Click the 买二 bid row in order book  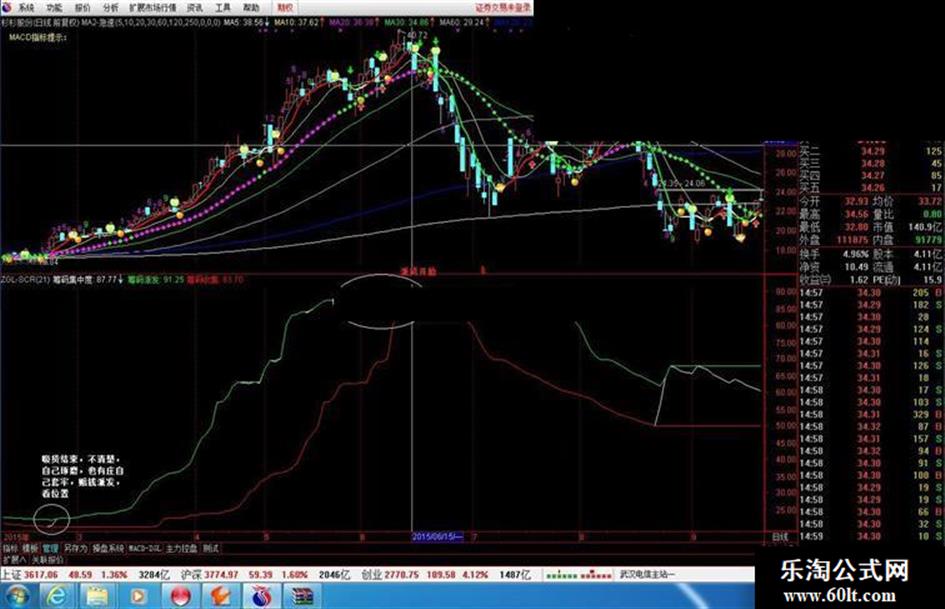tap(871, 151)
